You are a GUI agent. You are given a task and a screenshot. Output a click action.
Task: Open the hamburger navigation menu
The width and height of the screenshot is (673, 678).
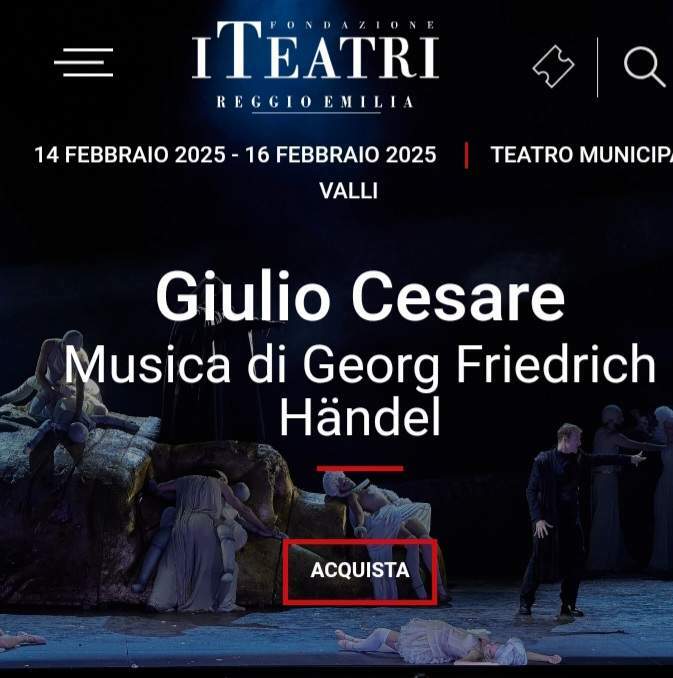click(x=83, y=62)
